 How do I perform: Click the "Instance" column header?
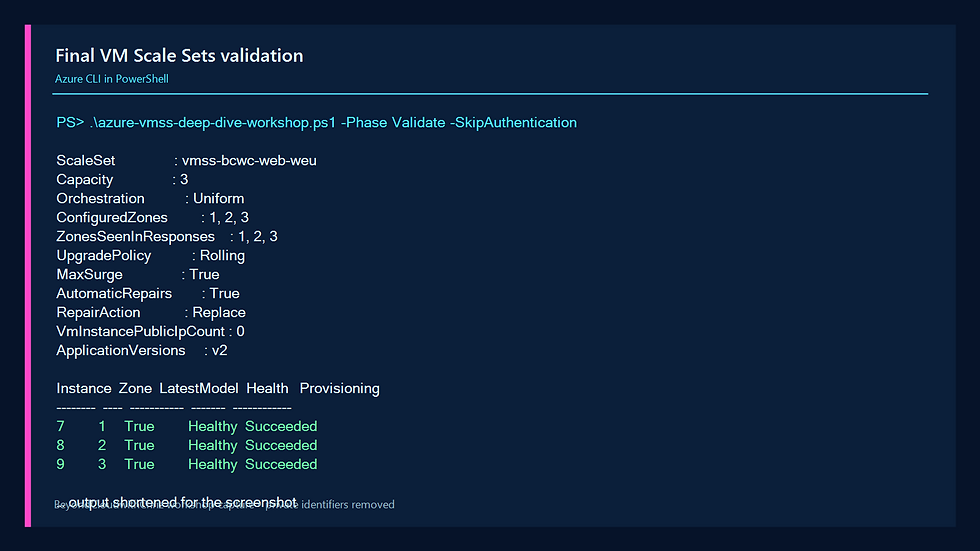pyautogui.click(x=84, y=389)
